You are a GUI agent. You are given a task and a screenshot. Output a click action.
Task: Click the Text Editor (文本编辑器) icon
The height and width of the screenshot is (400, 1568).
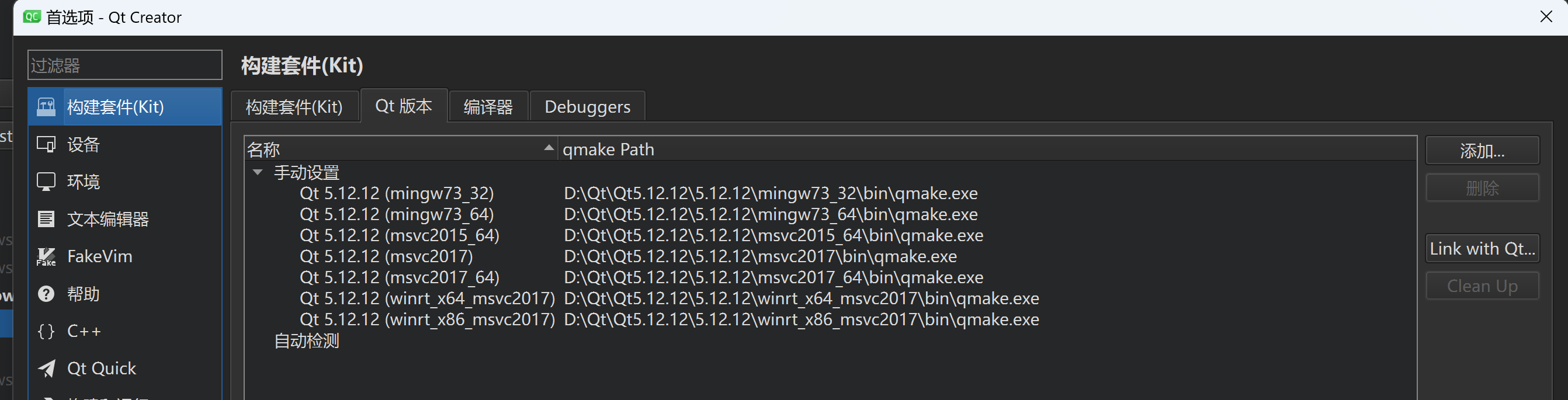click(x=46, y=219)
